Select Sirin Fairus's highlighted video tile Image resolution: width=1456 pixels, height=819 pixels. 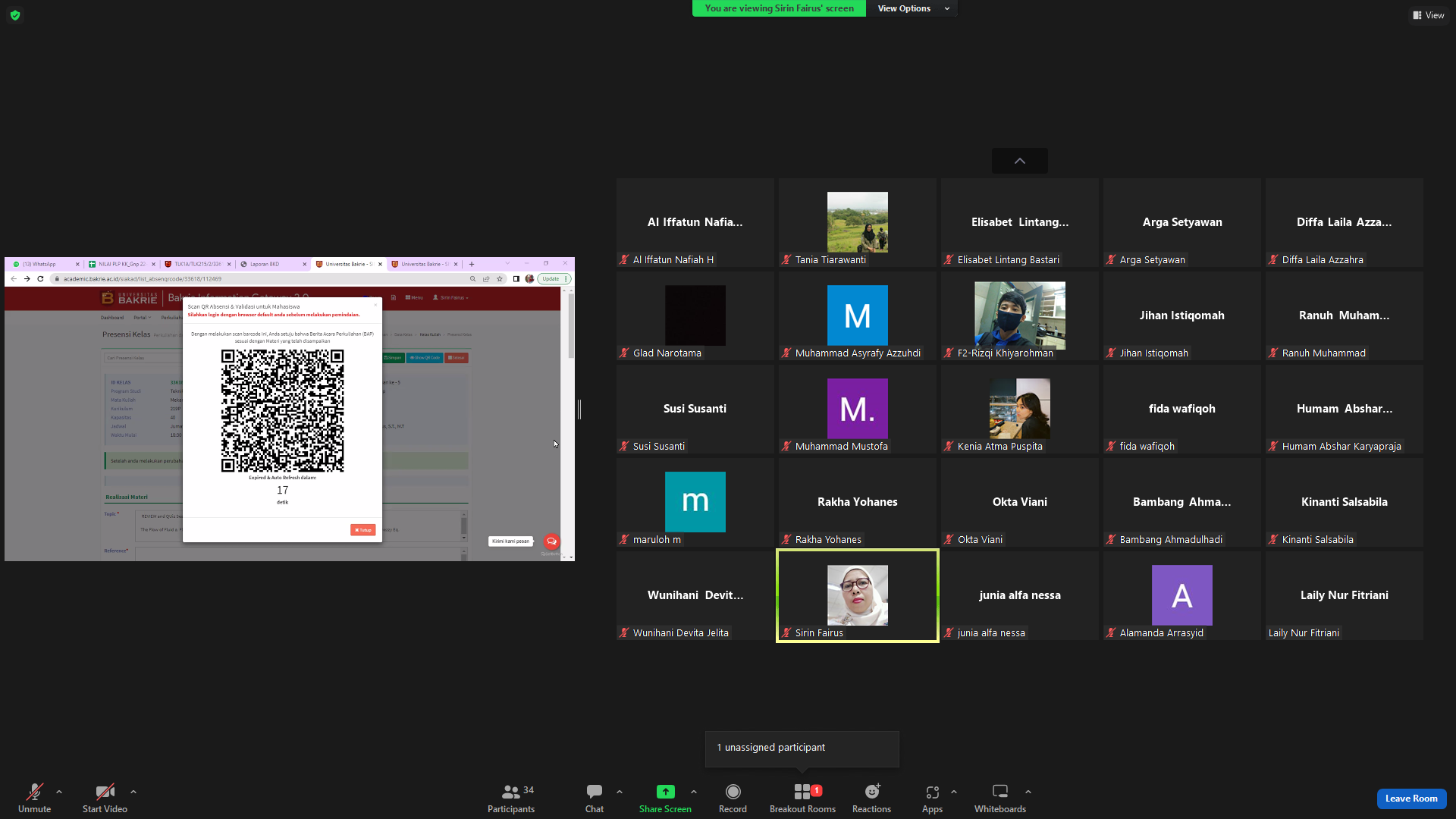(858, 596)
